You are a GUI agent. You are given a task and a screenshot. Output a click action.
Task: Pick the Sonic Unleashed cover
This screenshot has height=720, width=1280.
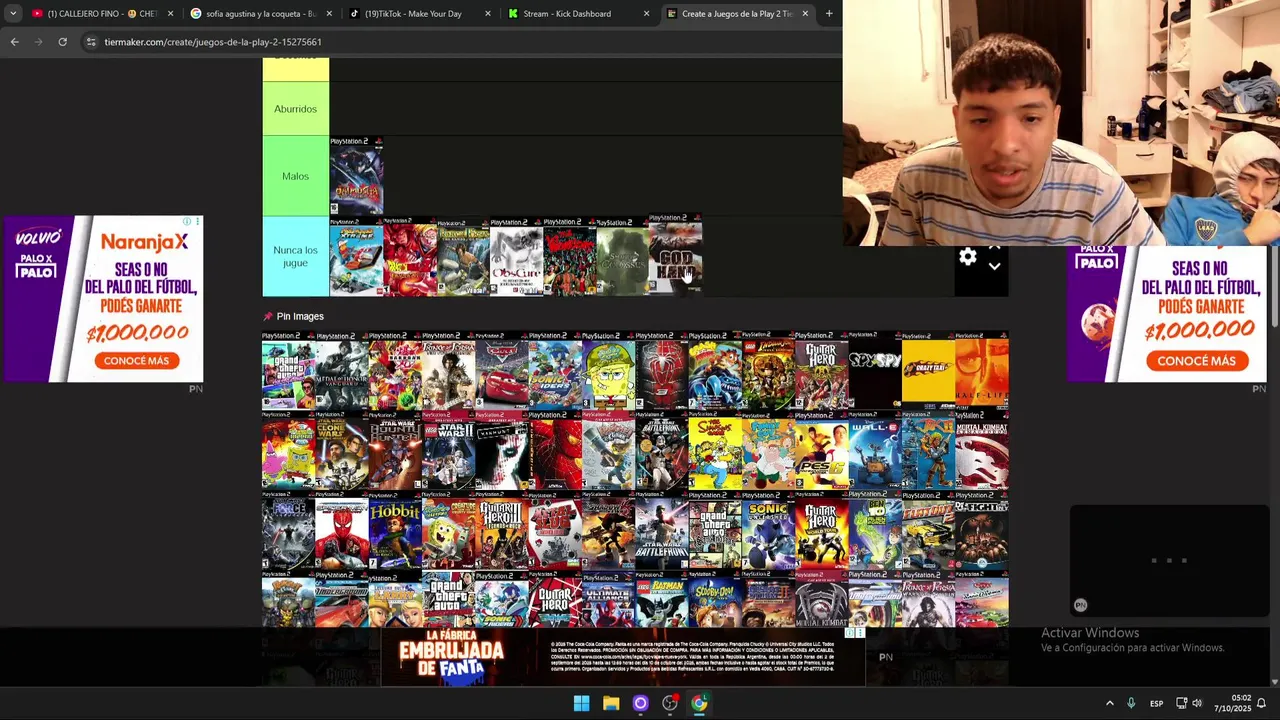point(768,531)
